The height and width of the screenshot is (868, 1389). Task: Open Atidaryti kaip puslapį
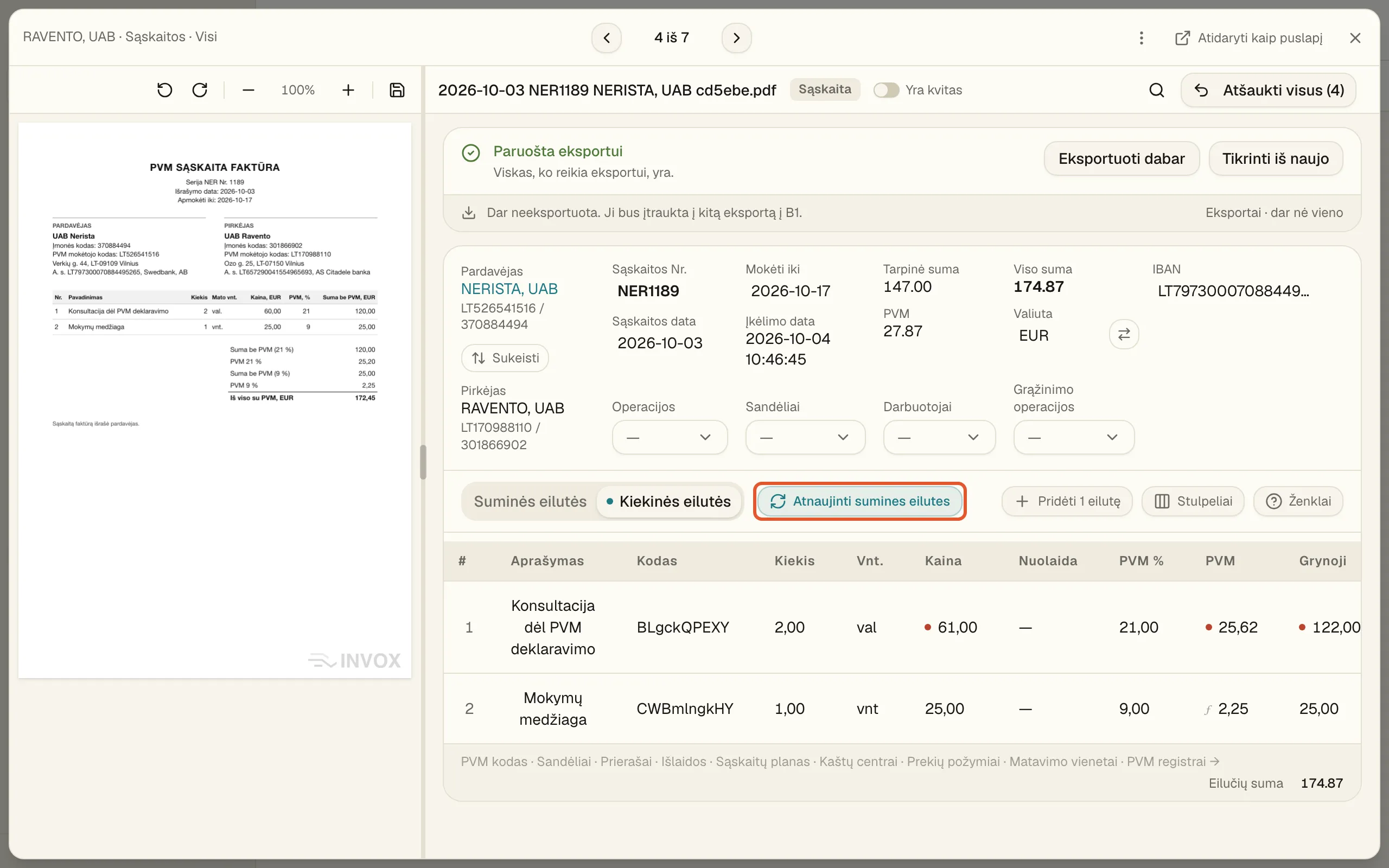click(x=1248, y=38)
